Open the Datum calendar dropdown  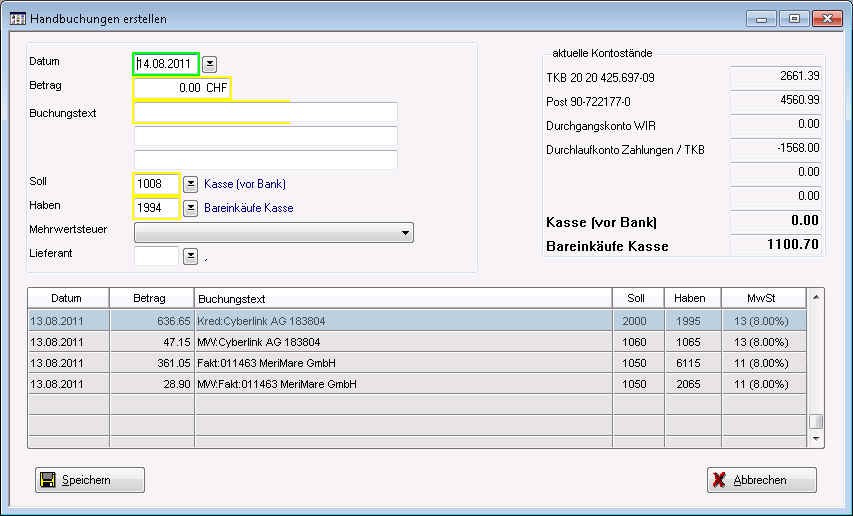coord(210,64)
